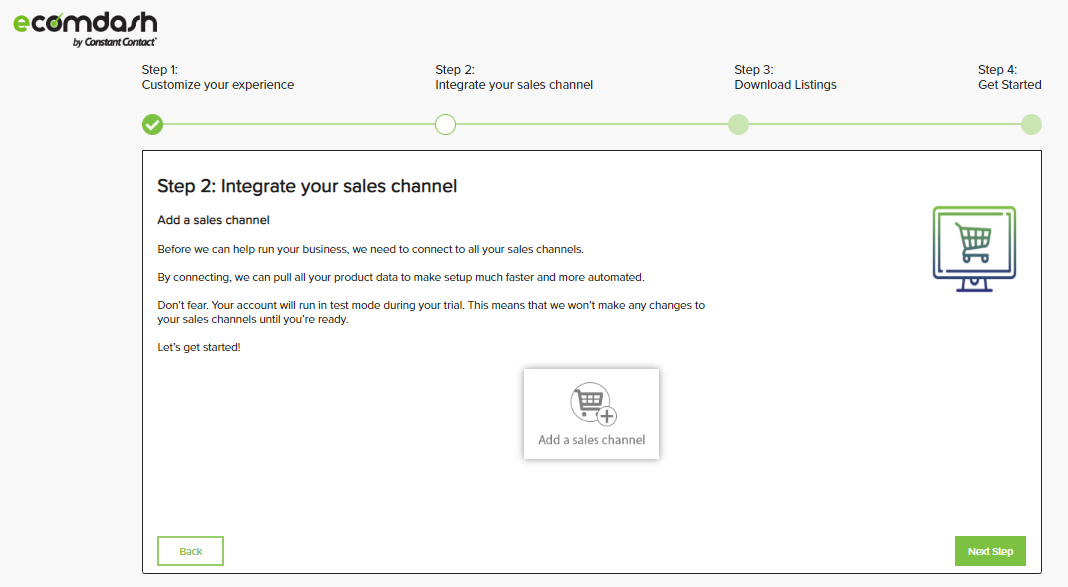The width and height of the screenshot is (1068, 587).
Task: Proceed with the Next Step button
Action: (x=990, y=551)
